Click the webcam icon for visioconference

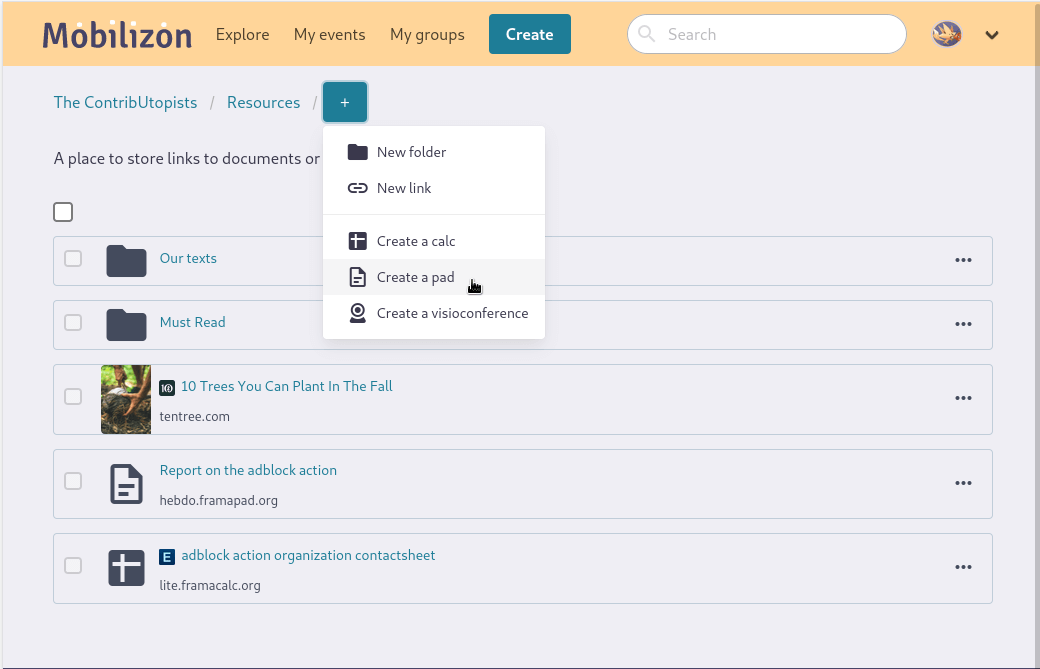357,313
